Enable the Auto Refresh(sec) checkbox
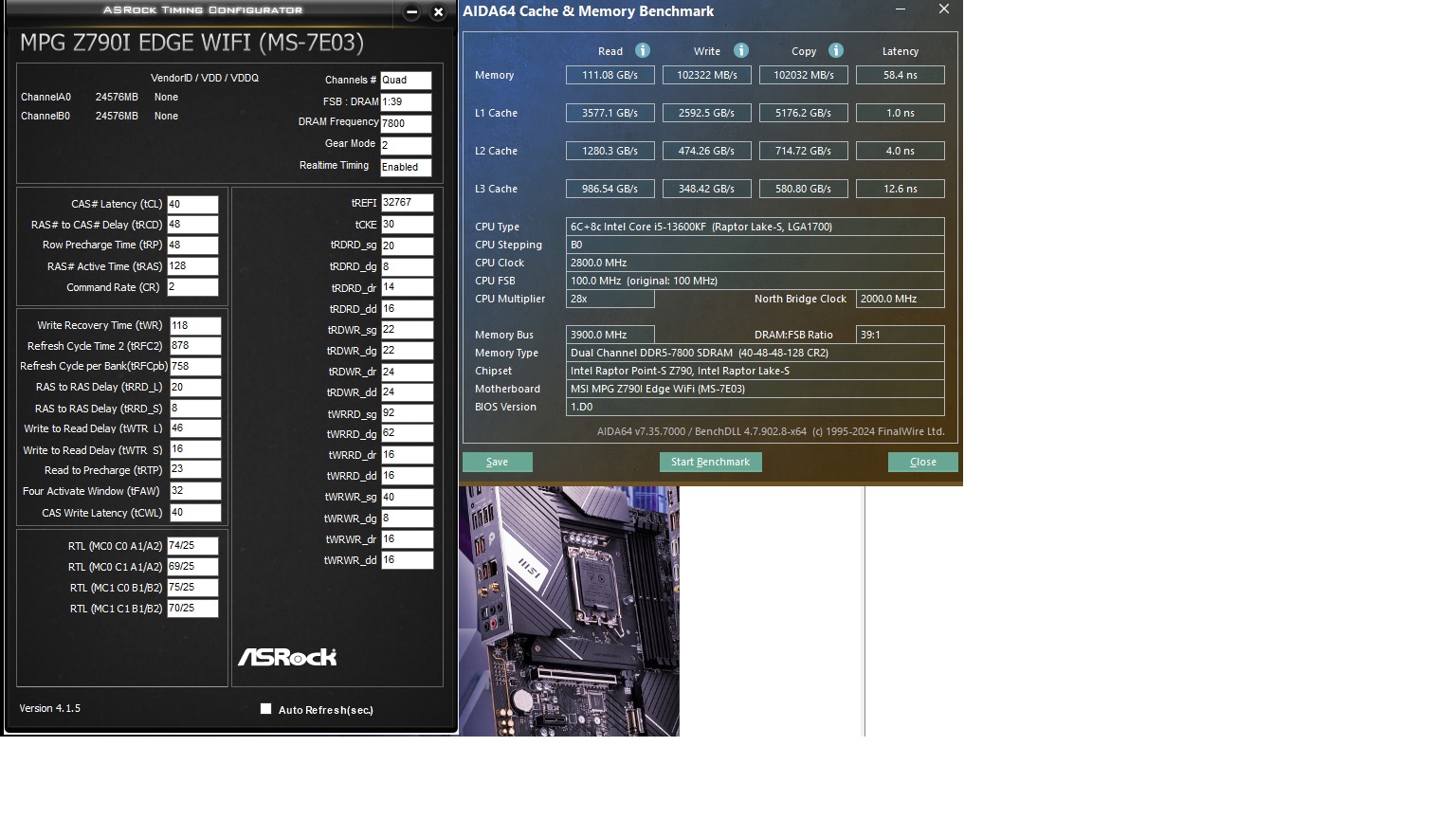1456x819 pixels. pyautogui.click(x=266, y=709)
